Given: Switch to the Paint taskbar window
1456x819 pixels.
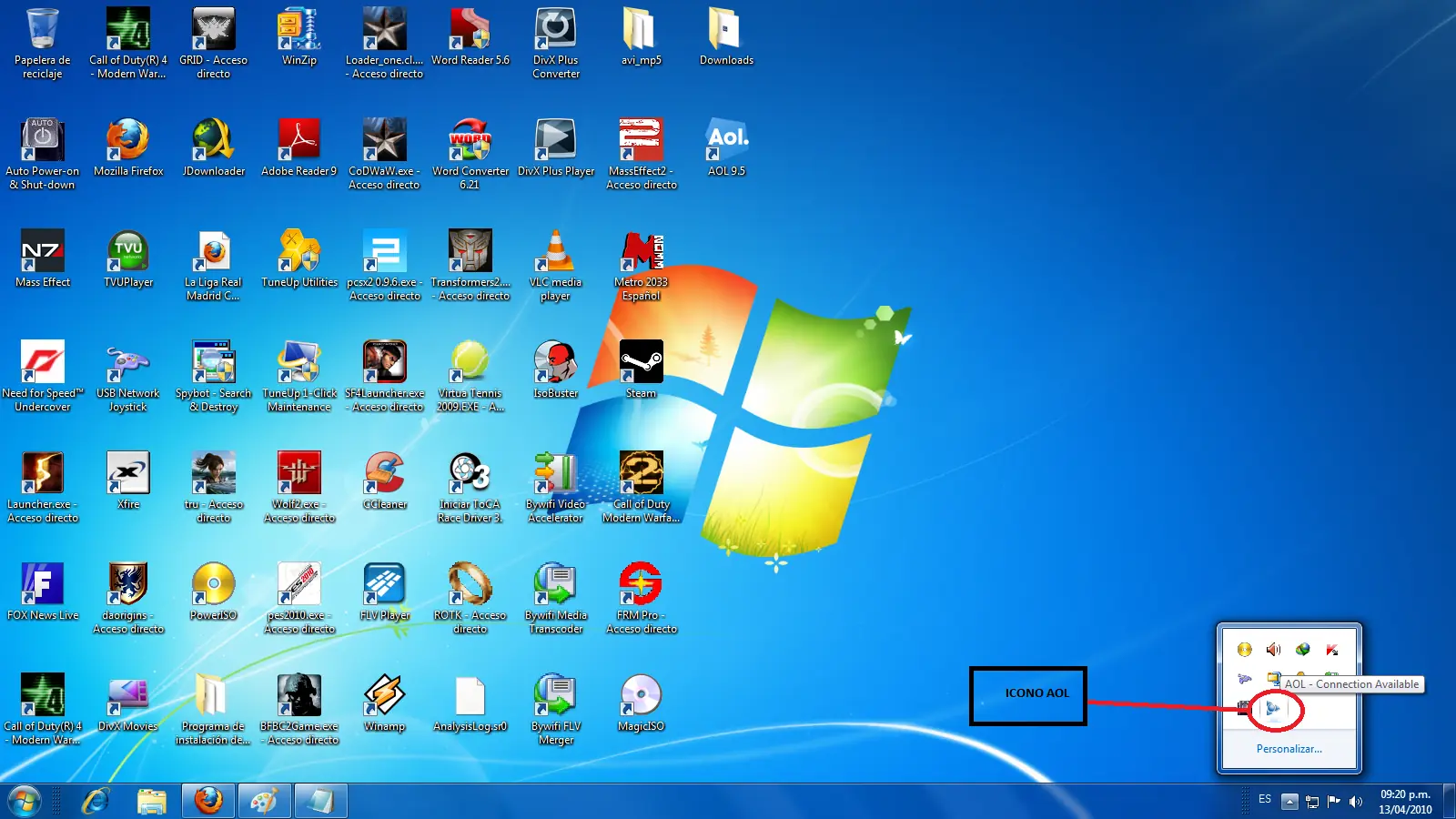Looking at the screenshot, I should click(264, 802).
